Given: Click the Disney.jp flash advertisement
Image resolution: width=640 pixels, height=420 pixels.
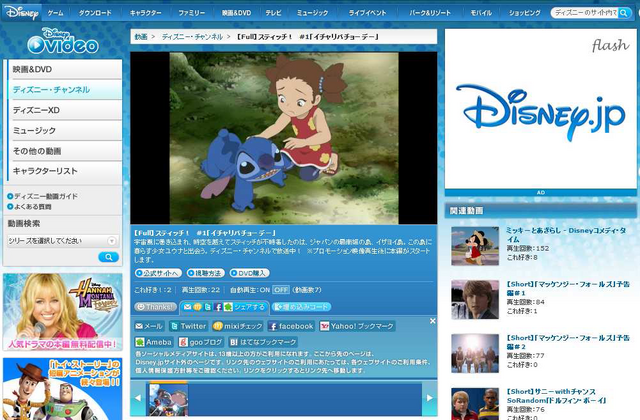Looking at the screenshot, I should [540, 109].
